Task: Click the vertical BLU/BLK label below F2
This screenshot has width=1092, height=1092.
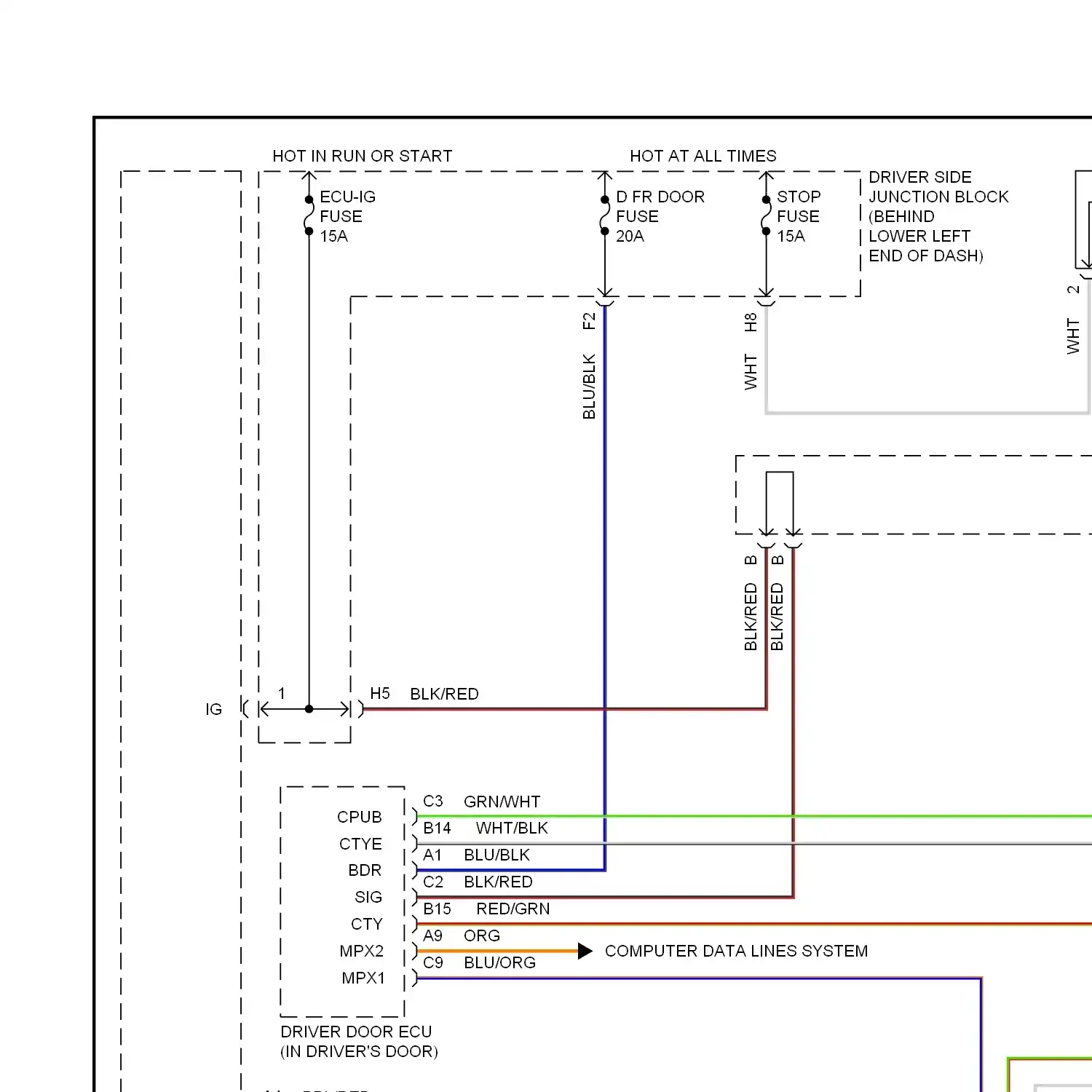Action: (589, 387)
